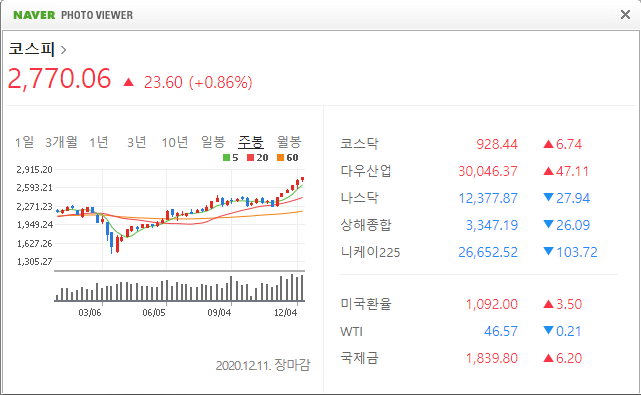Screen dimensions: 641x395
Task: Click the 미국환율 value 1,092.00
Action: [x=492, y=304]
